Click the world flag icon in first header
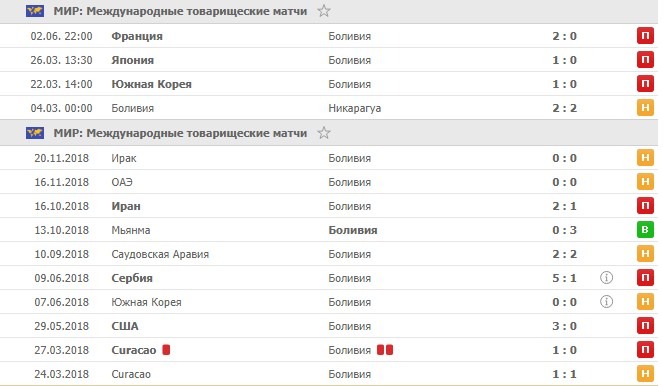This screenshot has width=663, height=386. point(35,11)
